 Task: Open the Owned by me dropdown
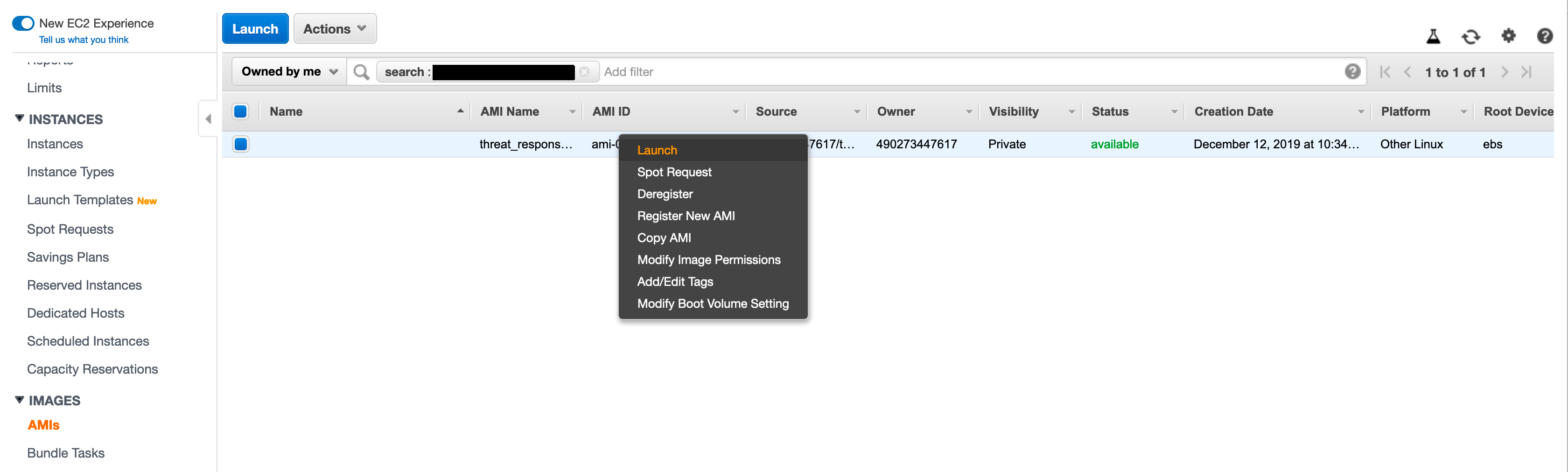pyautogui.click(x=289, y=72)
